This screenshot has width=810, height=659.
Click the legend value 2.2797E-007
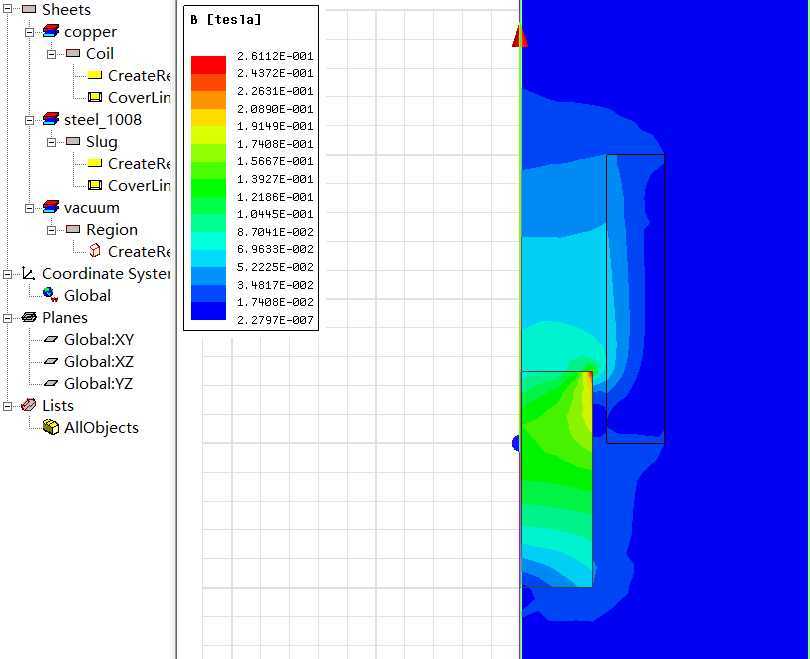[275, 320]
